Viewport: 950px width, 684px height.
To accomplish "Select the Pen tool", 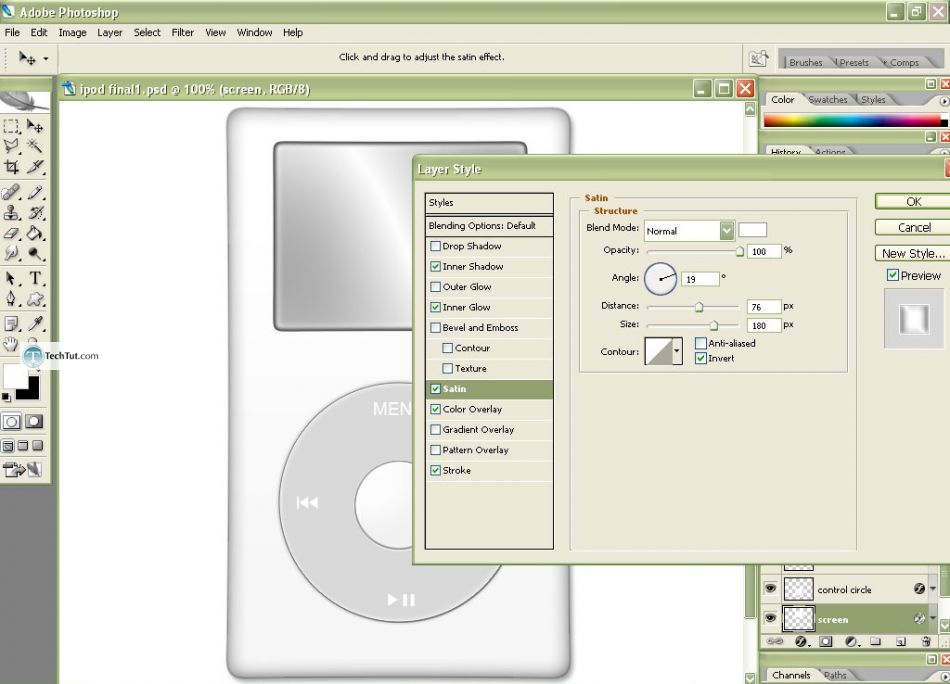I will (11, 299).
